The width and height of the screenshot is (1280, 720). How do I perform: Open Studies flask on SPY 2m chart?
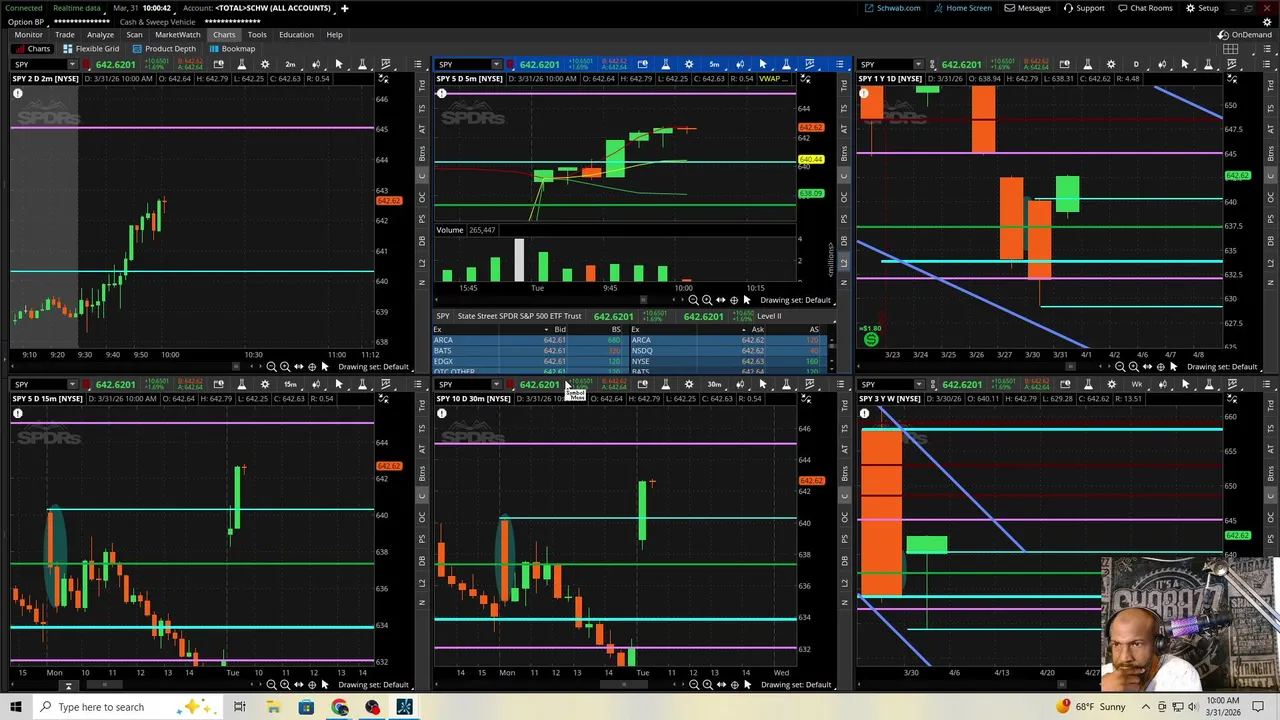(x=241, y=64)
